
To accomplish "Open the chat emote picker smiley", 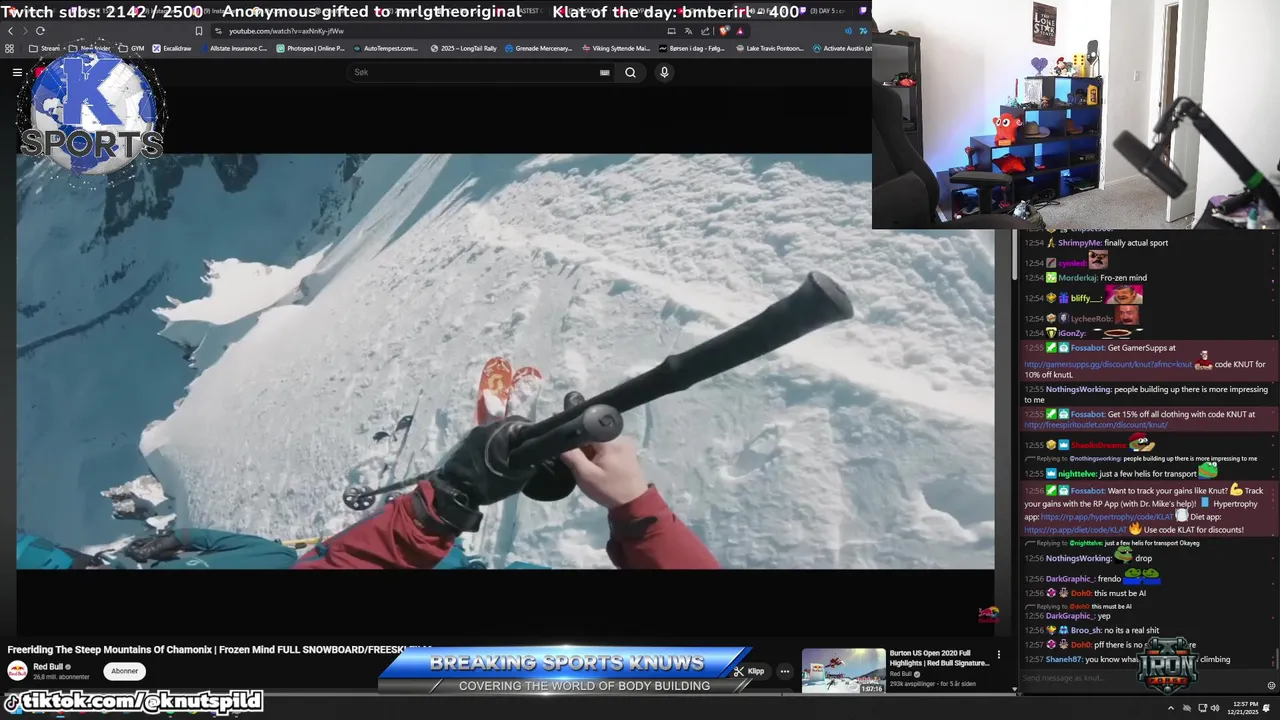I will pos(1271,686).
